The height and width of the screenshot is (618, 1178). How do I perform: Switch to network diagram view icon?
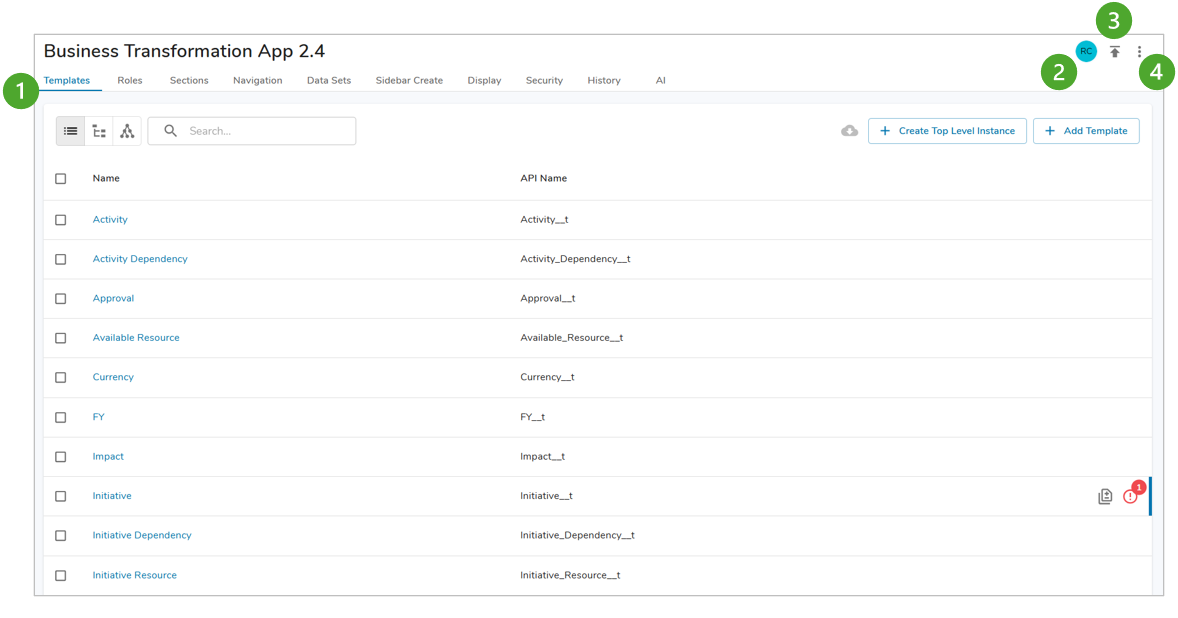click(127, 131)
